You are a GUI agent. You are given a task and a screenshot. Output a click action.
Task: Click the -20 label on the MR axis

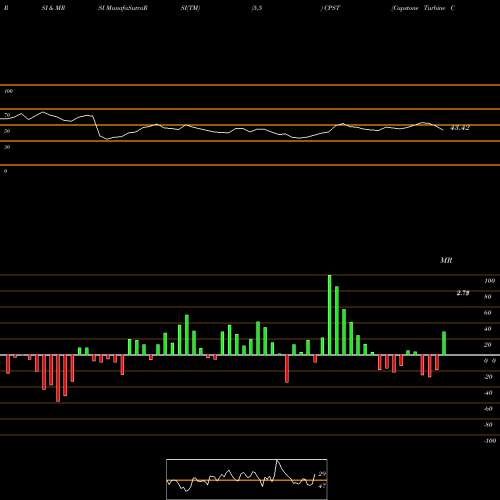[x=488, y=377]
